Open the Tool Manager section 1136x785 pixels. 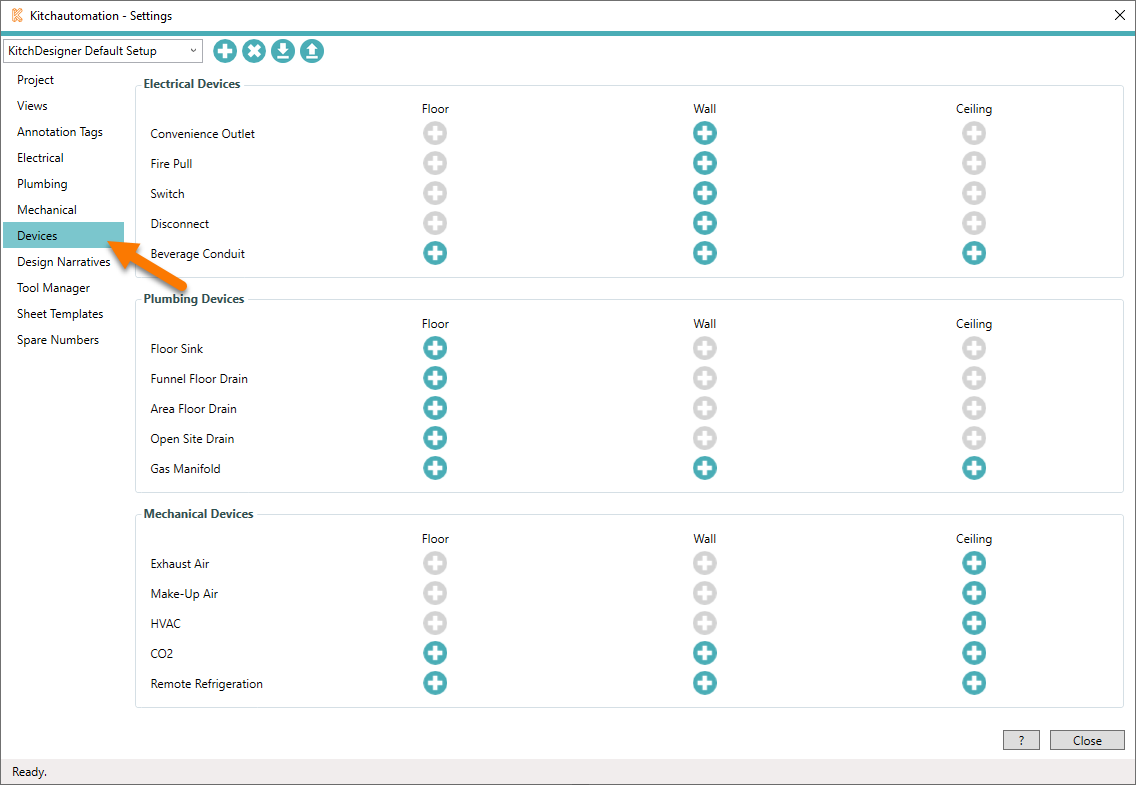click(53, 288)
